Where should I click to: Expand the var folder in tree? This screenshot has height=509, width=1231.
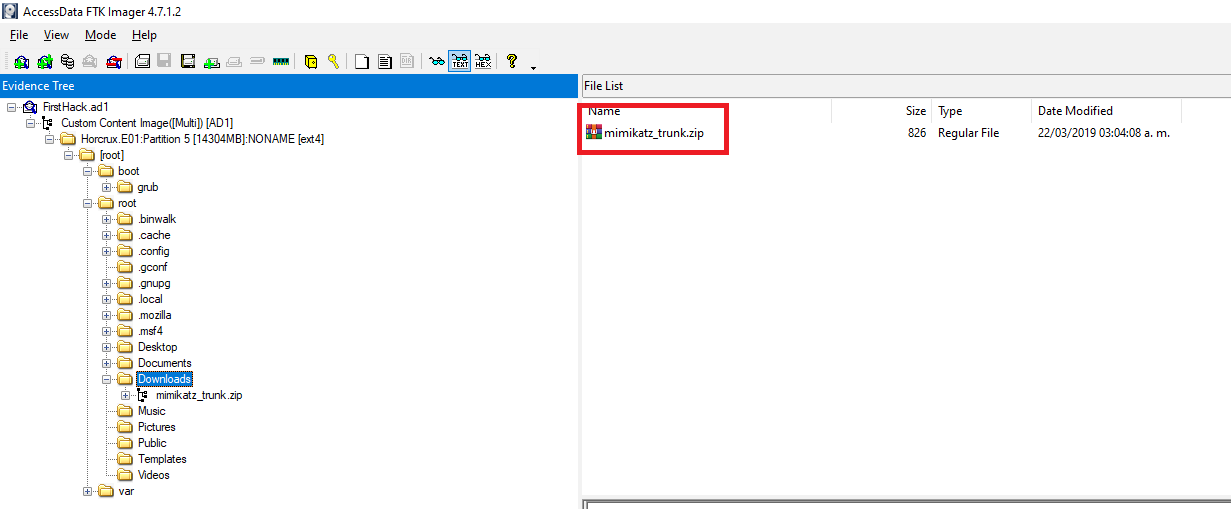pos(88,491)
